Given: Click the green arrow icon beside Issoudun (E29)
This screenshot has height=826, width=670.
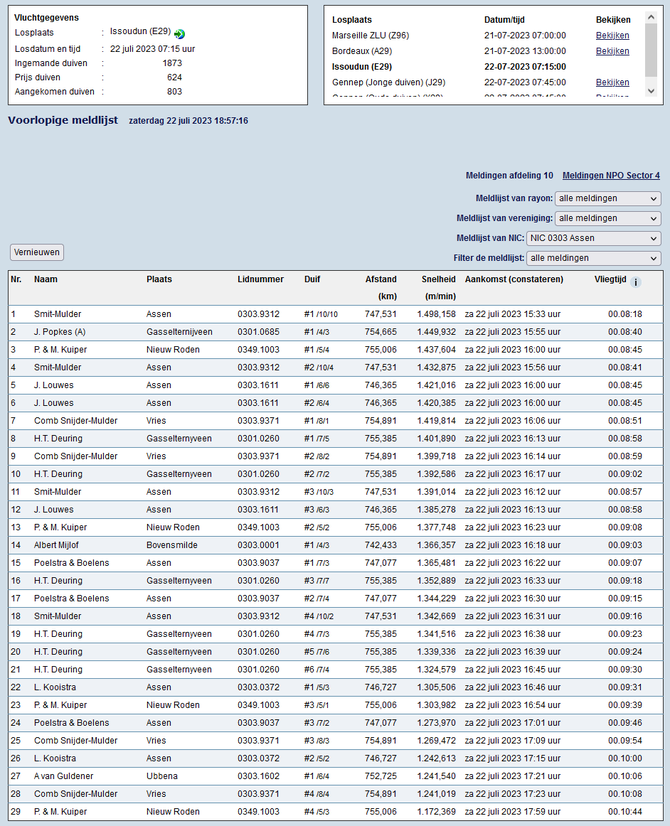Looking at the screenshot, I should tap(180, 34).
